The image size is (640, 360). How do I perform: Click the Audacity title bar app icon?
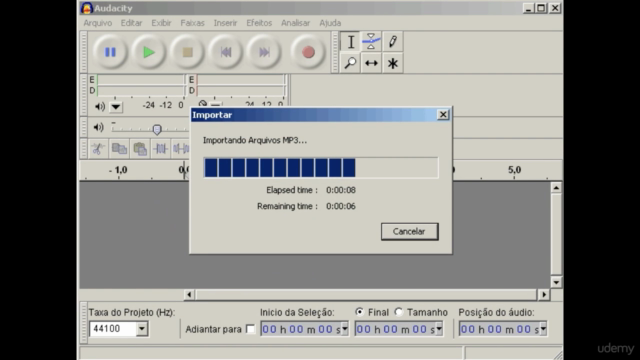pos(86,8)
